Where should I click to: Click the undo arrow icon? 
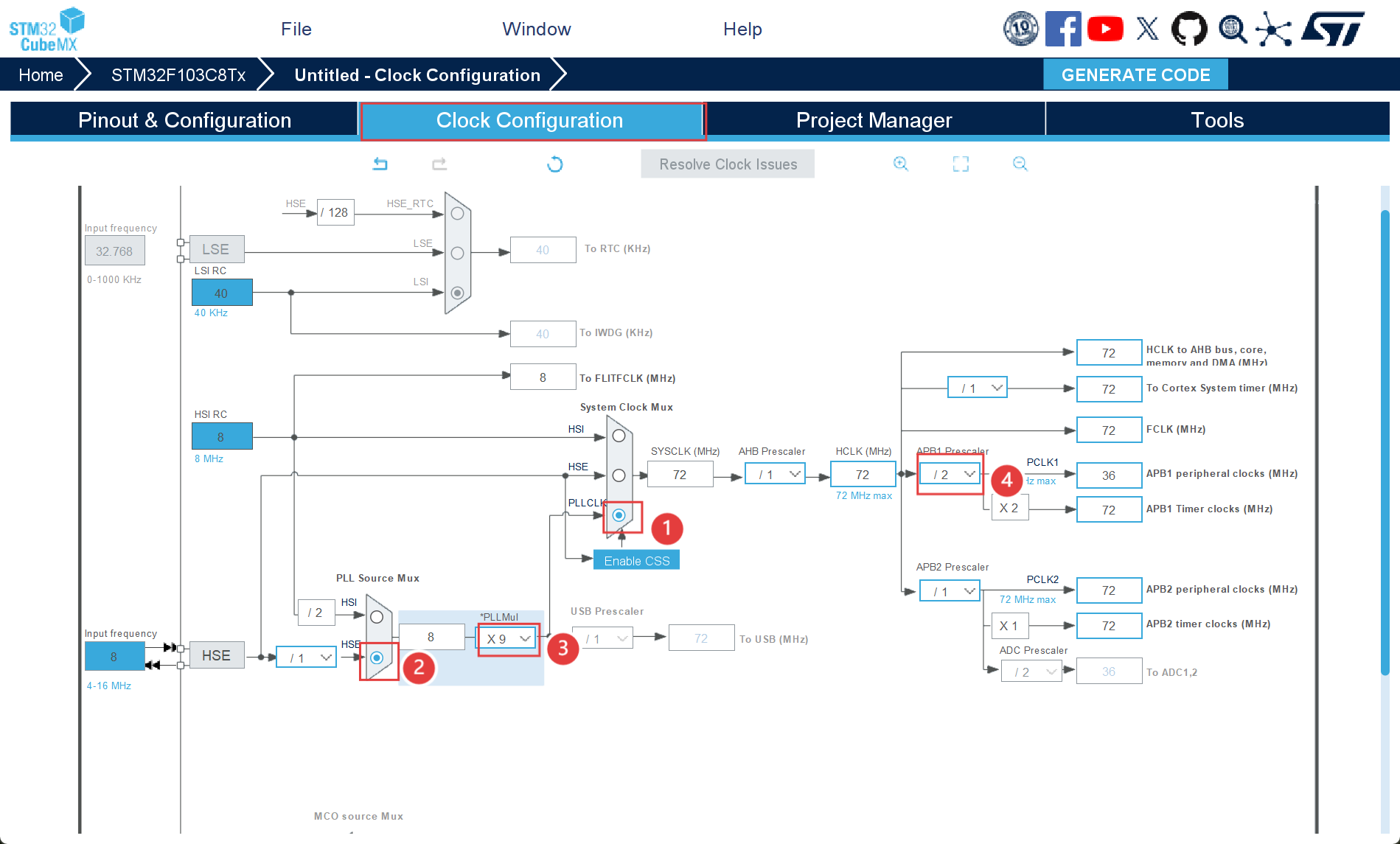[x=380, y=164]
